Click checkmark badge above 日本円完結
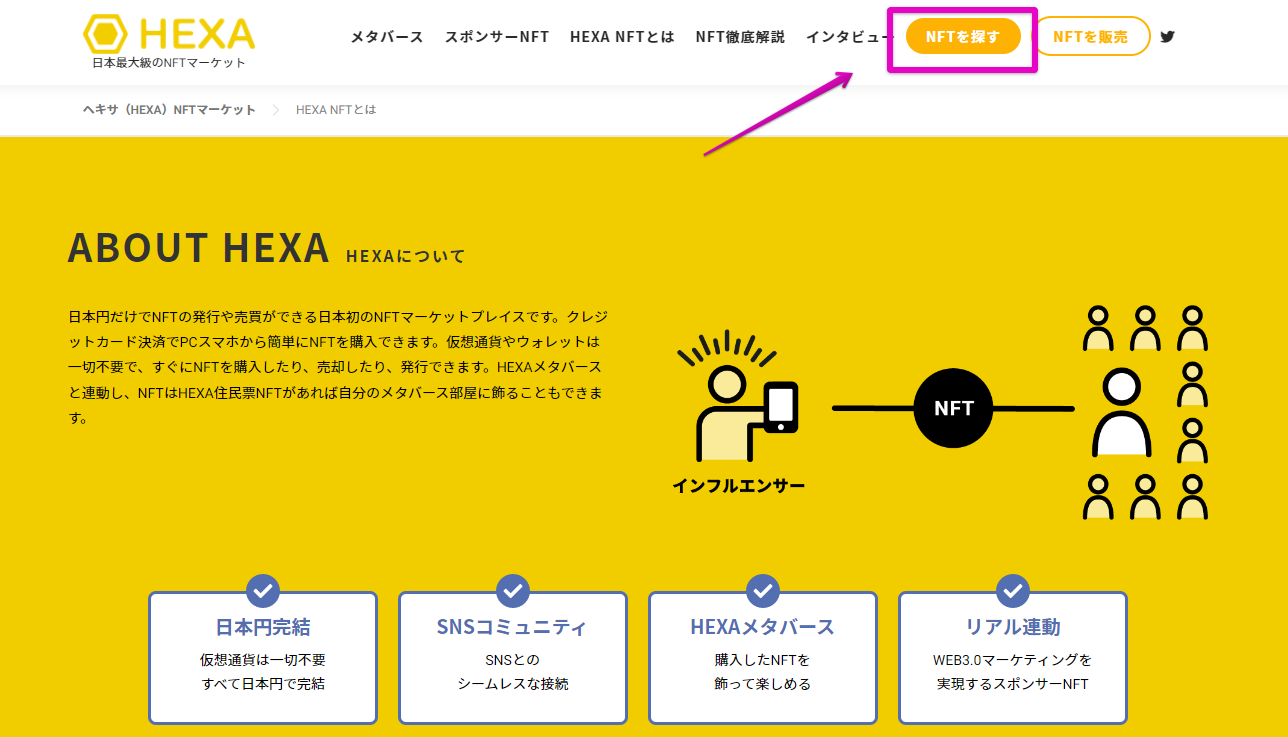Screen dimensions: 1288x737 click(x=263, y=591)
